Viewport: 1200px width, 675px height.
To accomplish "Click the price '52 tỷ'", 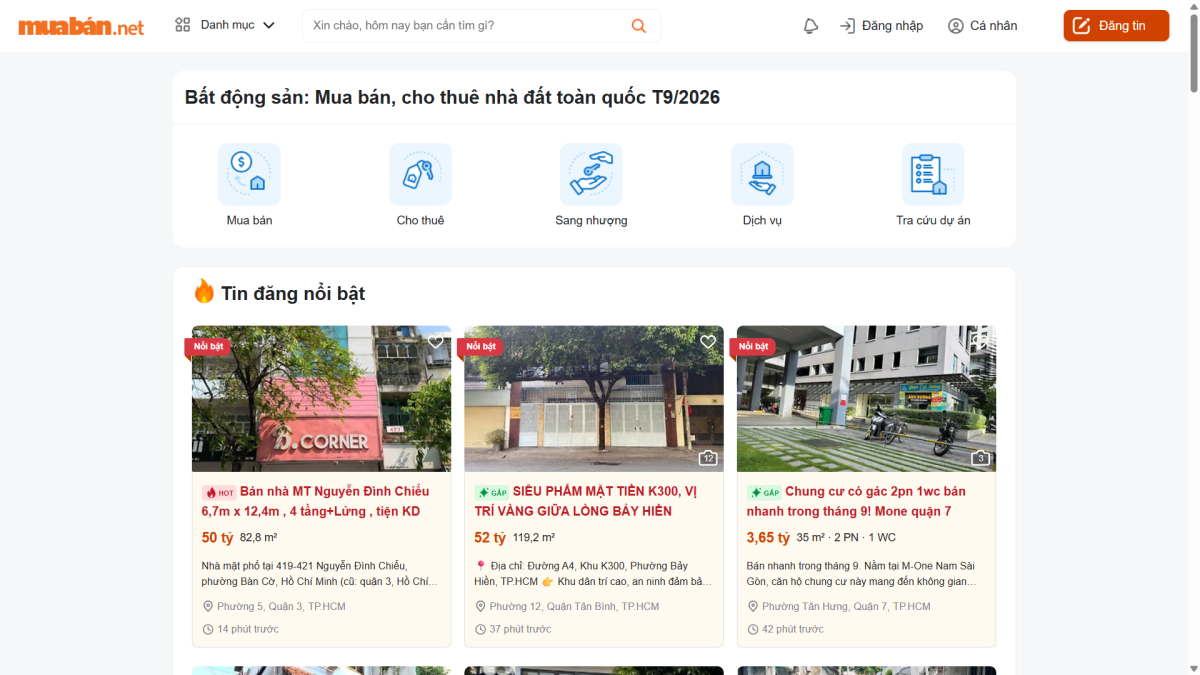I will tap(490, 538).
